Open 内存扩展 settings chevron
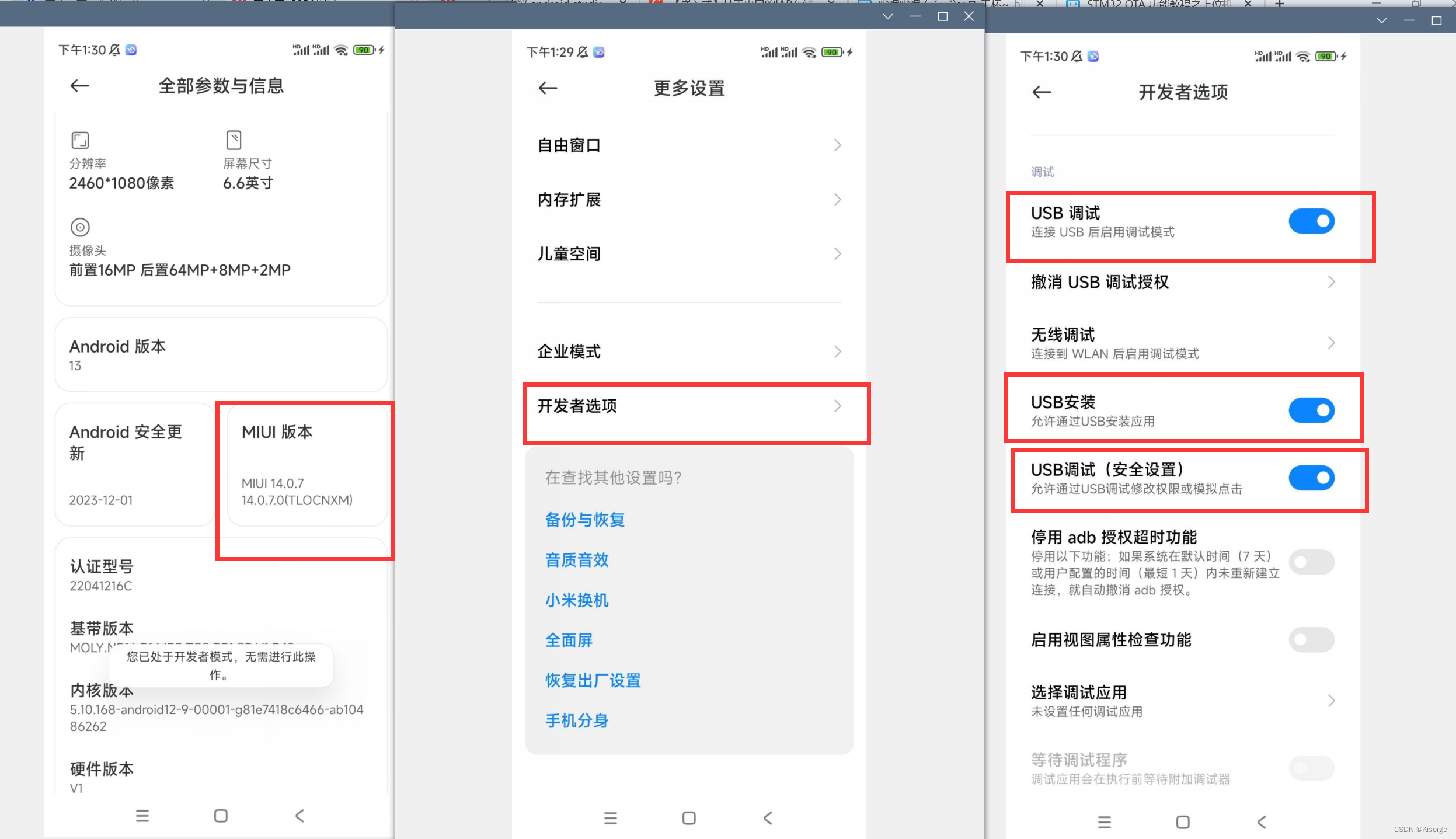The width and height of the screenshot is (1456, 839). (838, 200)
